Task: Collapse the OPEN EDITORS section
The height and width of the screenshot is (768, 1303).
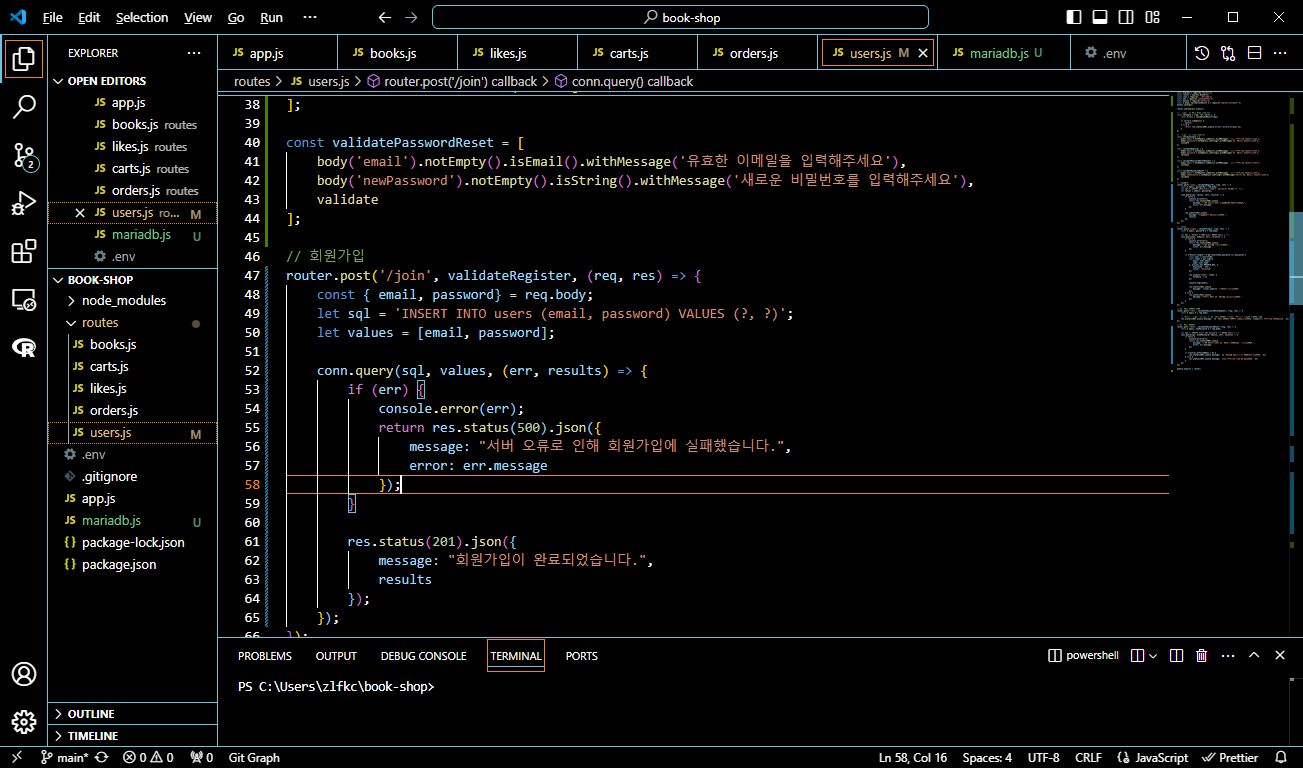Action: pyautogui.click(x=132, y=81)
